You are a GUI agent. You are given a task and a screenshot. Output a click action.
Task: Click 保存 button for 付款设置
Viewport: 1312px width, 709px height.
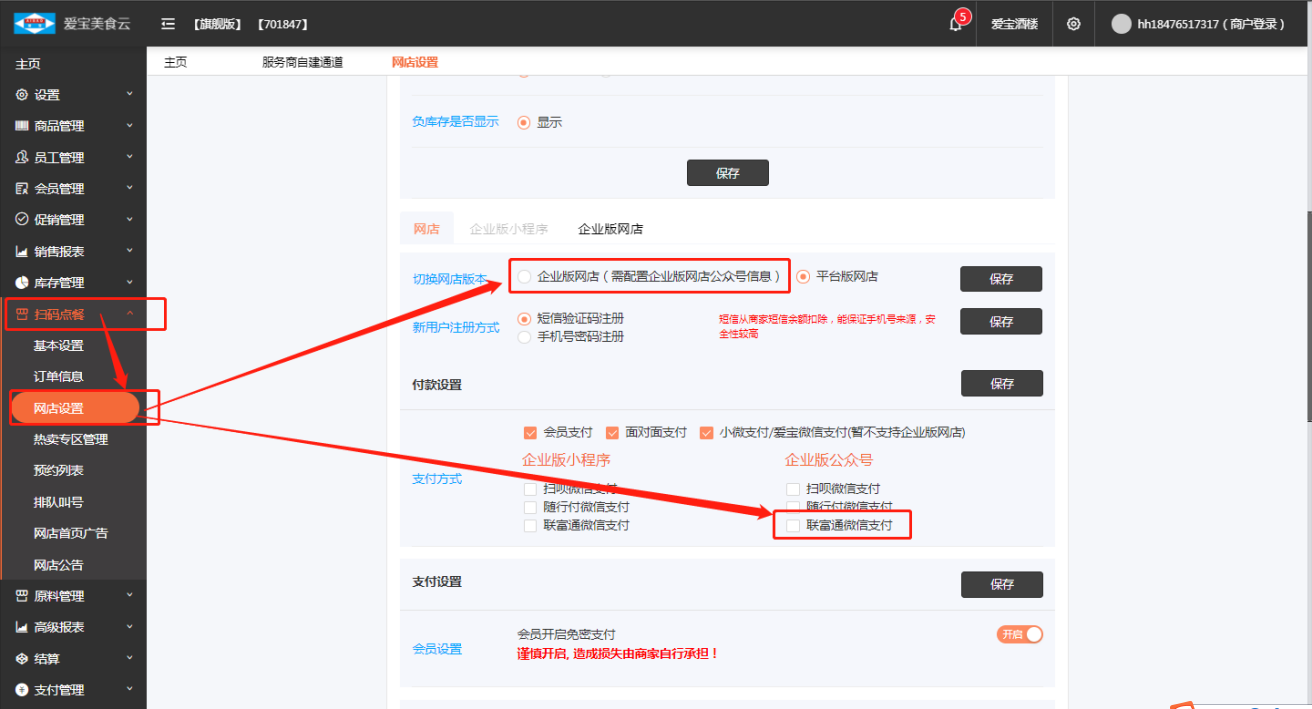(1001, 383)
